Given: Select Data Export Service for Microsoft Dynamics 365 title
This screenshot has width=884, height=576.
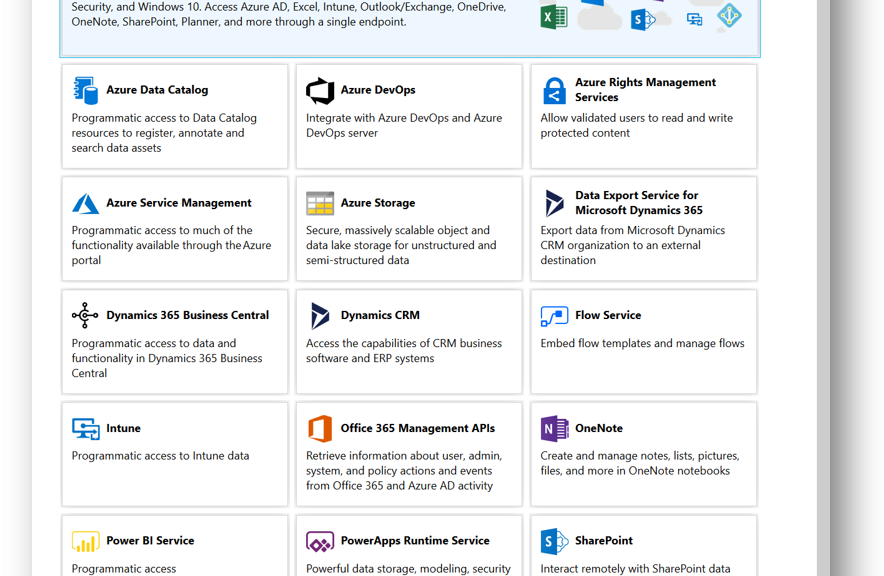Looking at the screenshot, I should 639,203.
